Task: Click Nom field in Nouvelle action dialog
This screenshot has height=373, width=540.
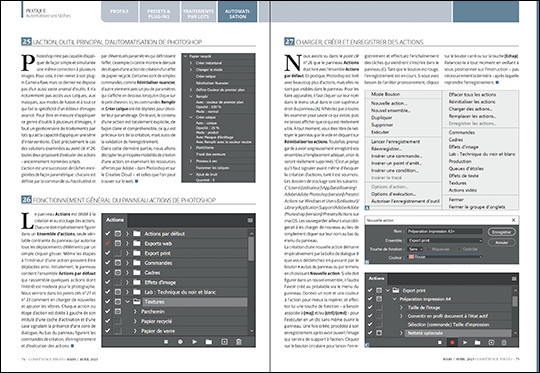Action: coord(445,231)
